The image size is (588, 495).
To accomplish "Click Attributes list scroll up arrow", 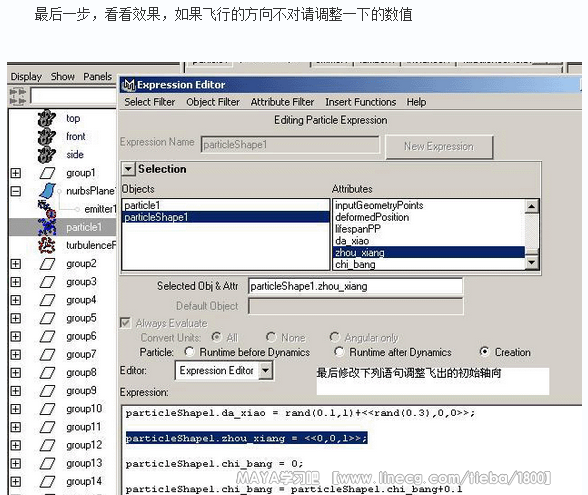I will tap(532, 206).
